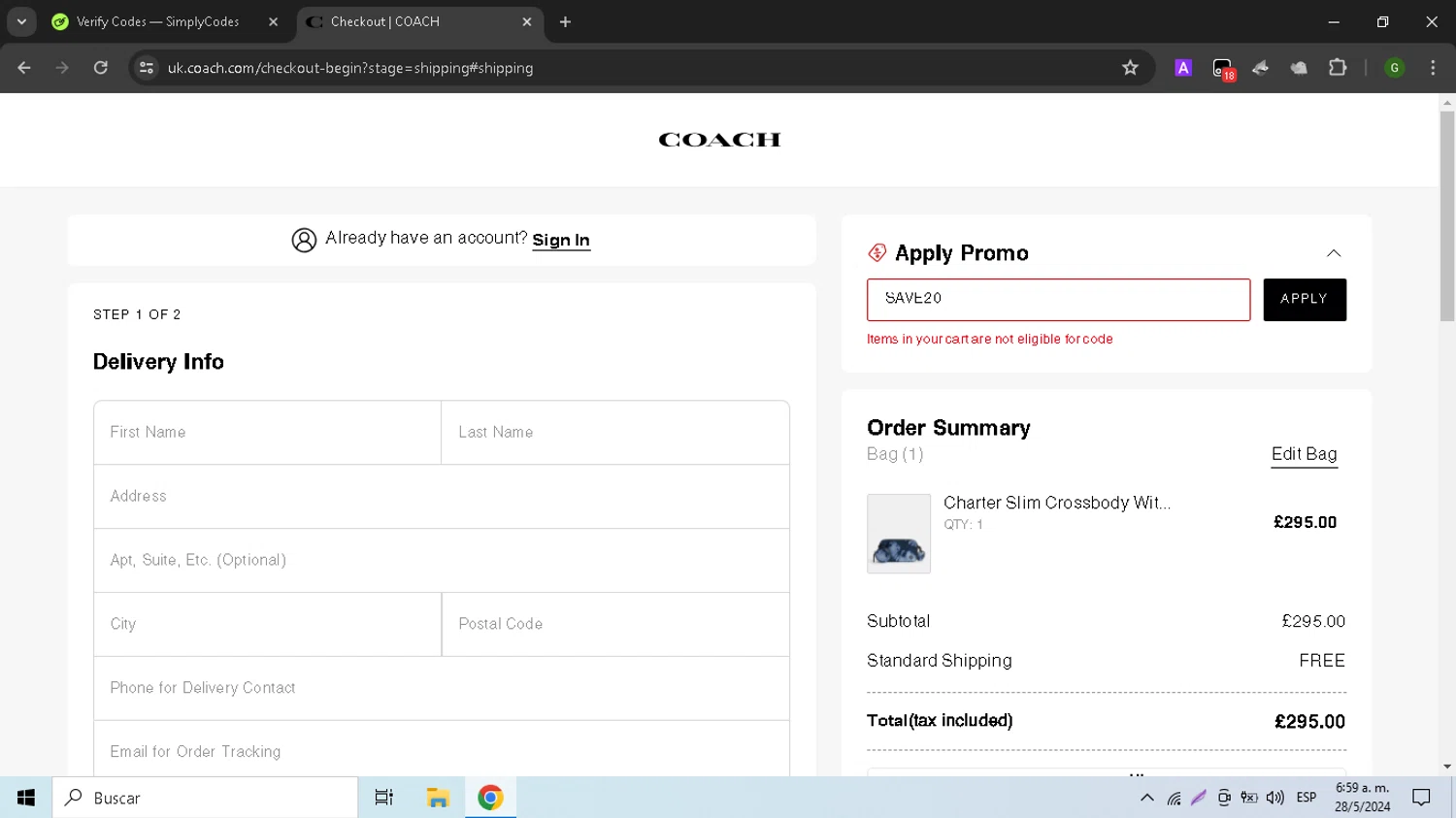The width and height of the screenshot is (1456, 818).
Task: Open the Extensions puzzle menu
Action: (1338, 68)
